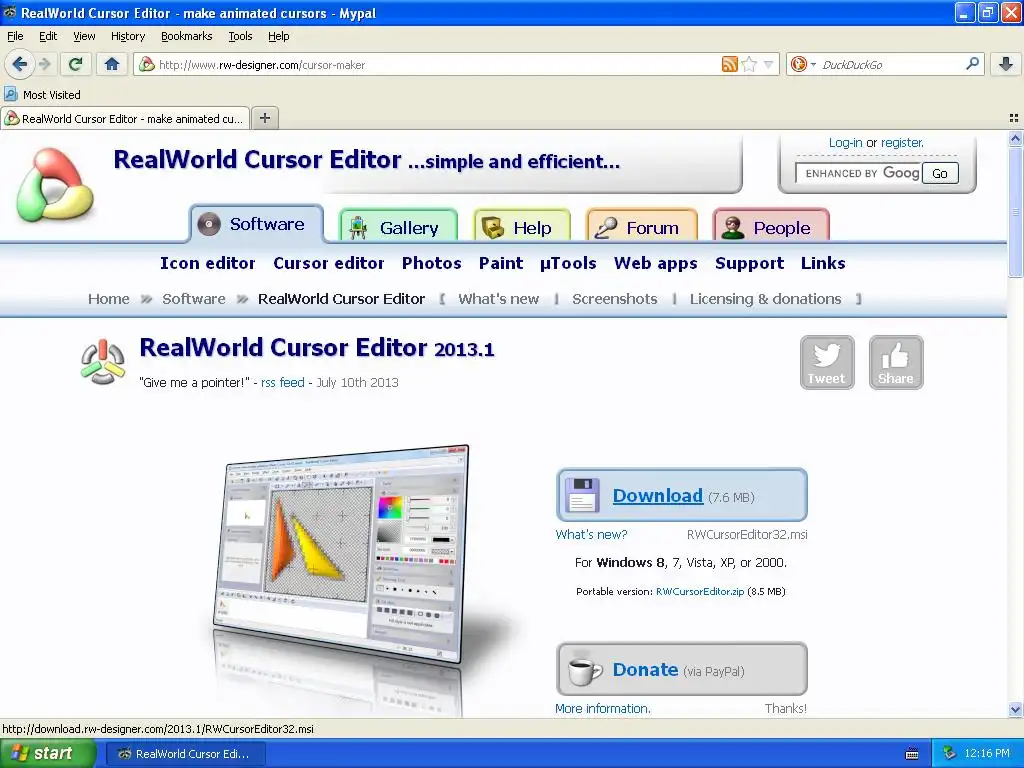The height and width of the screenshot is (768, 1024).
Task: Open the Forum site tab
Action: coord(642,227)
